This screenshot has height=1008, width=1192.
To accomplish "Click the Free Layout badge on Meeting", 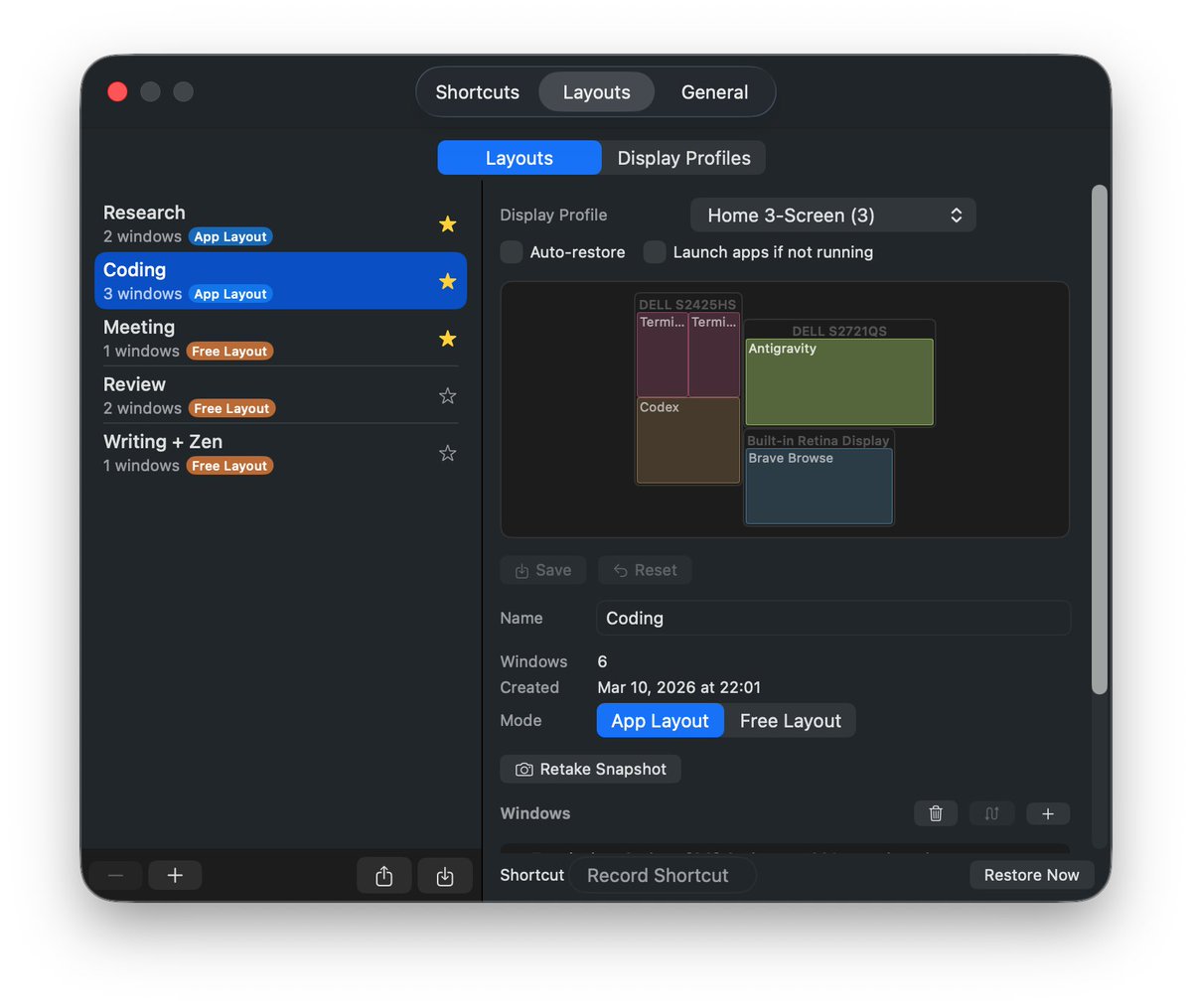I will point(229,351).
